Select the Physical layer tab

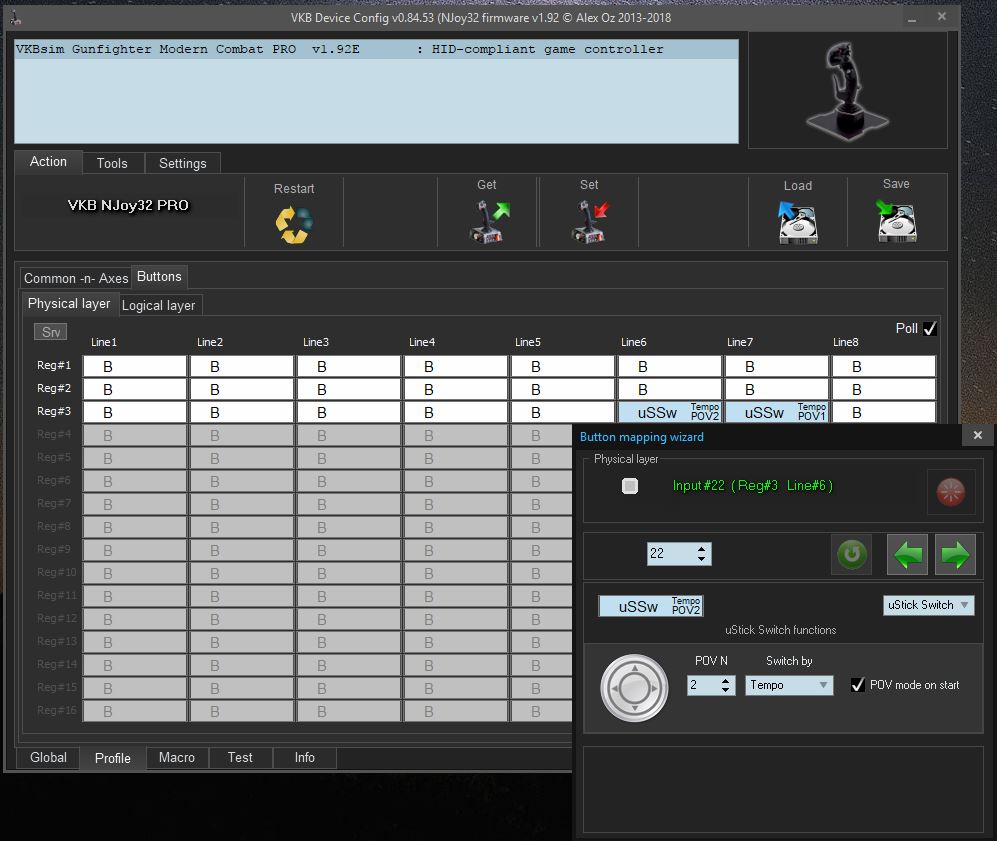coord(69,304)
